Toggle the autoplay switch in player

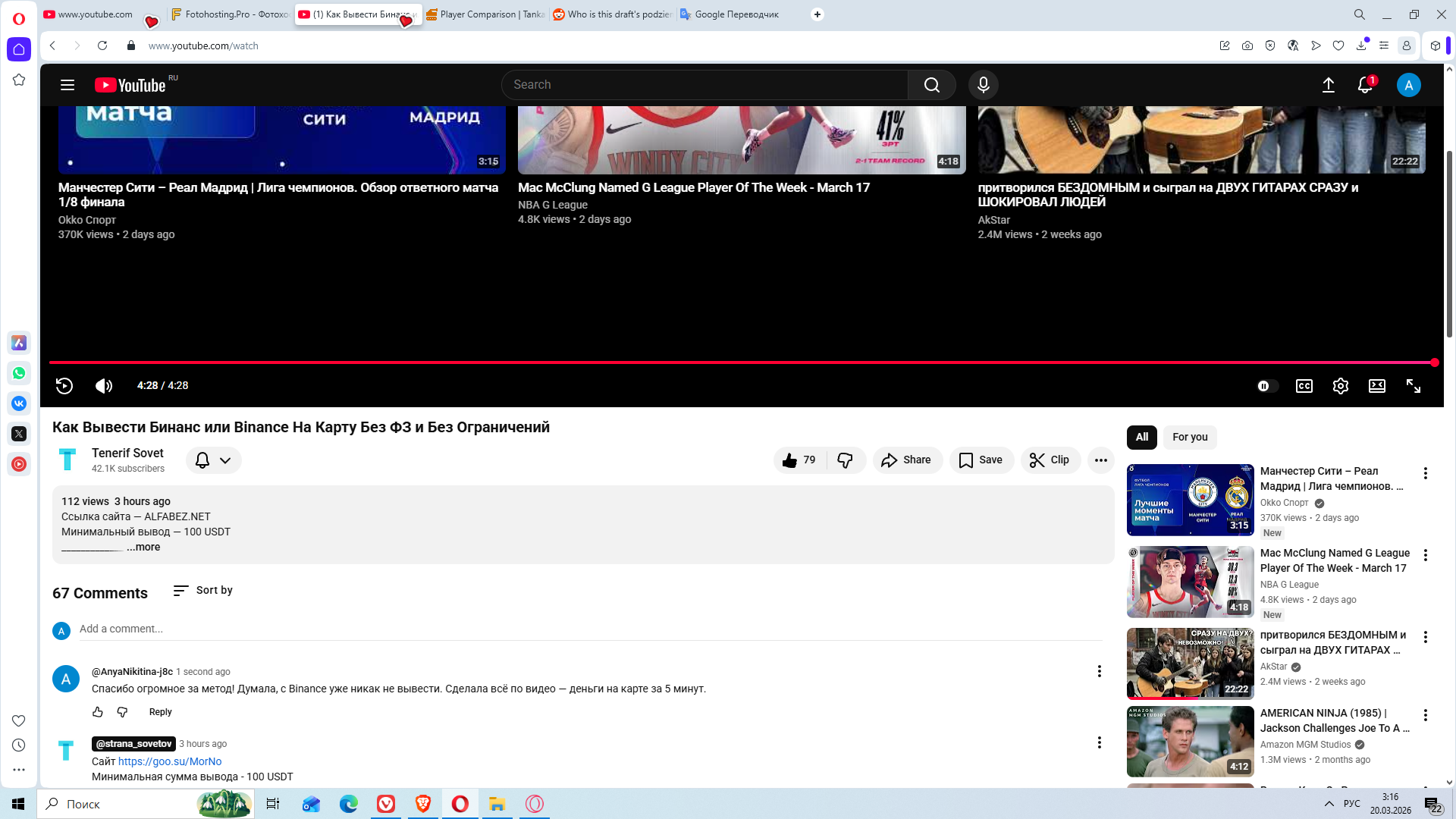pos(1267,386)
